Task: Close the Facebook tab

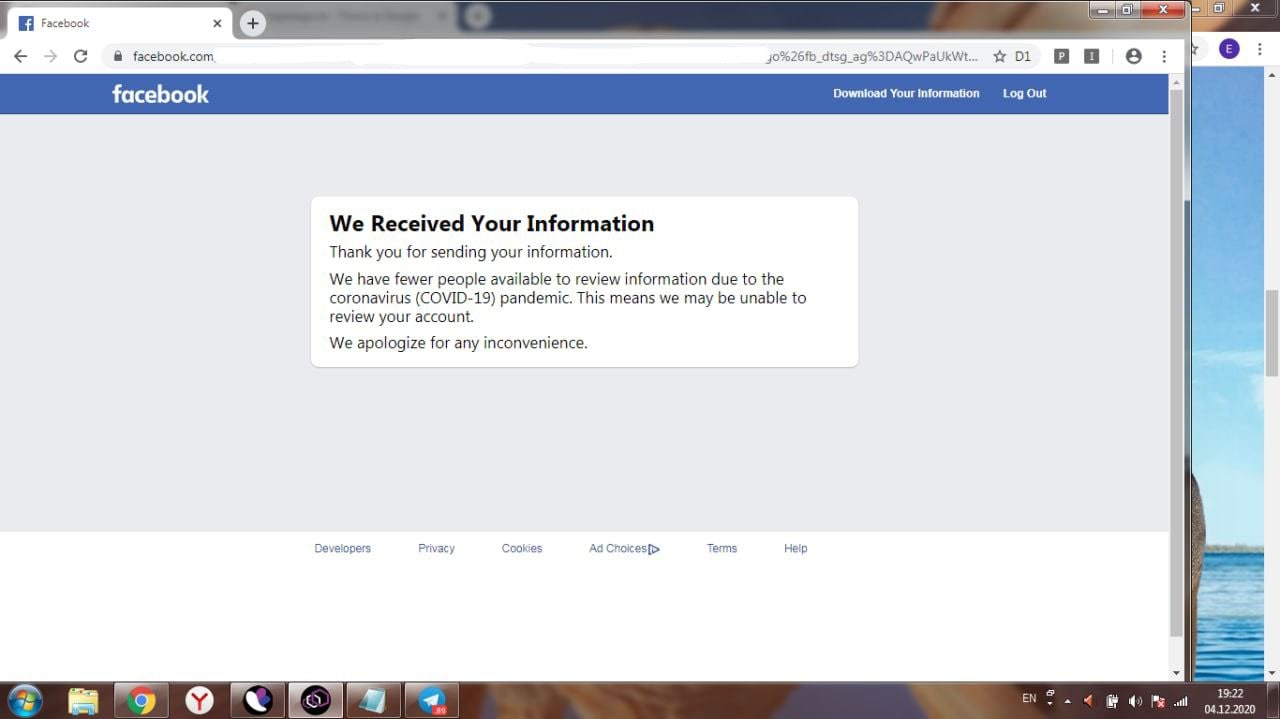Action: (x=217, y=23)
